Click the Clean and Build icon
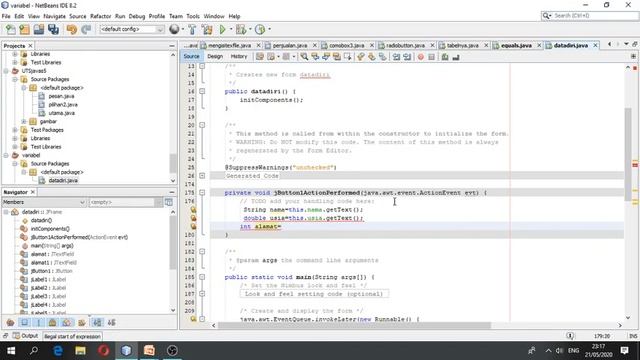Screen dimensions: 640x360 (x=207, y=29)
